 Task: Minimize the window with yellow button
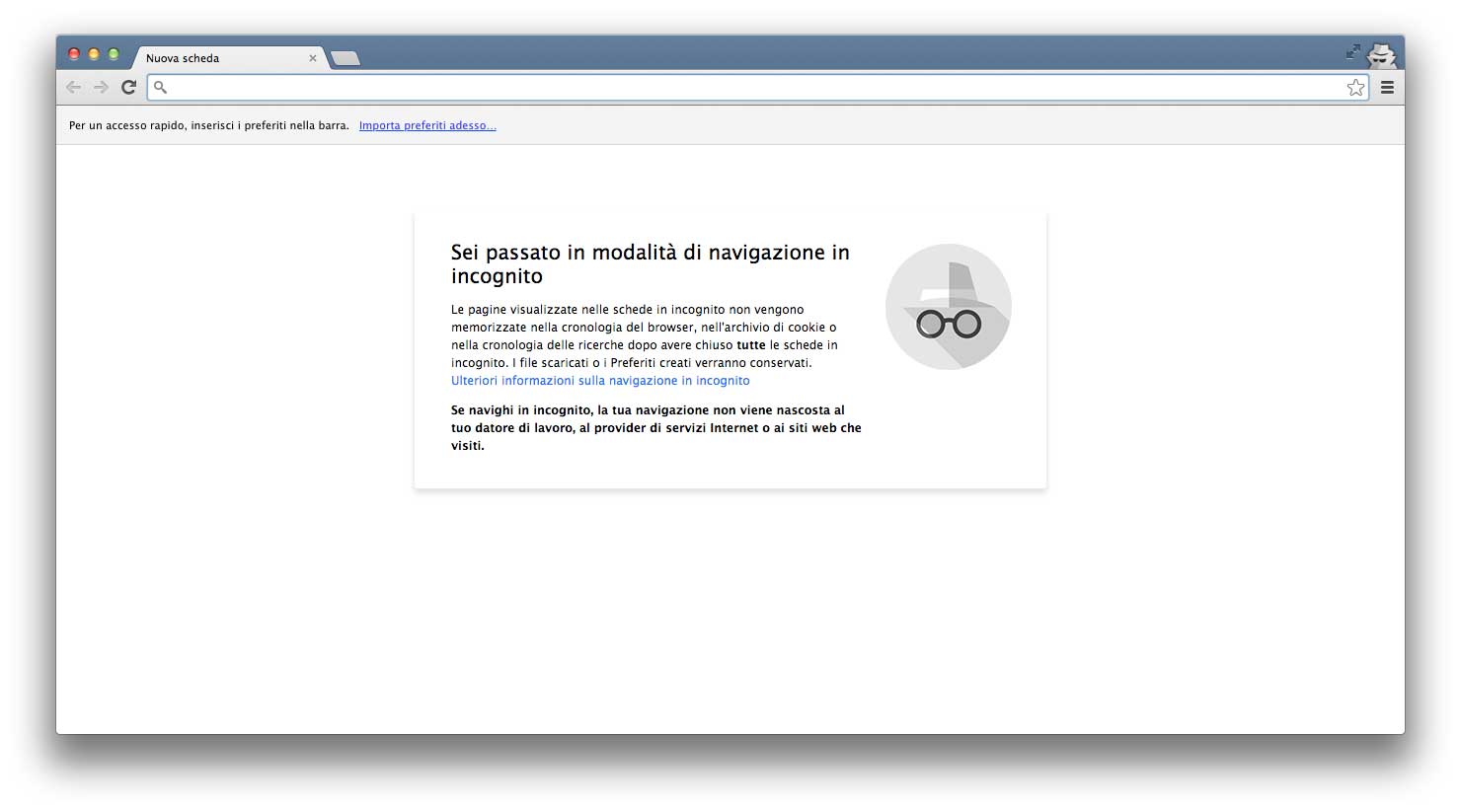click(x=94, y=54)
